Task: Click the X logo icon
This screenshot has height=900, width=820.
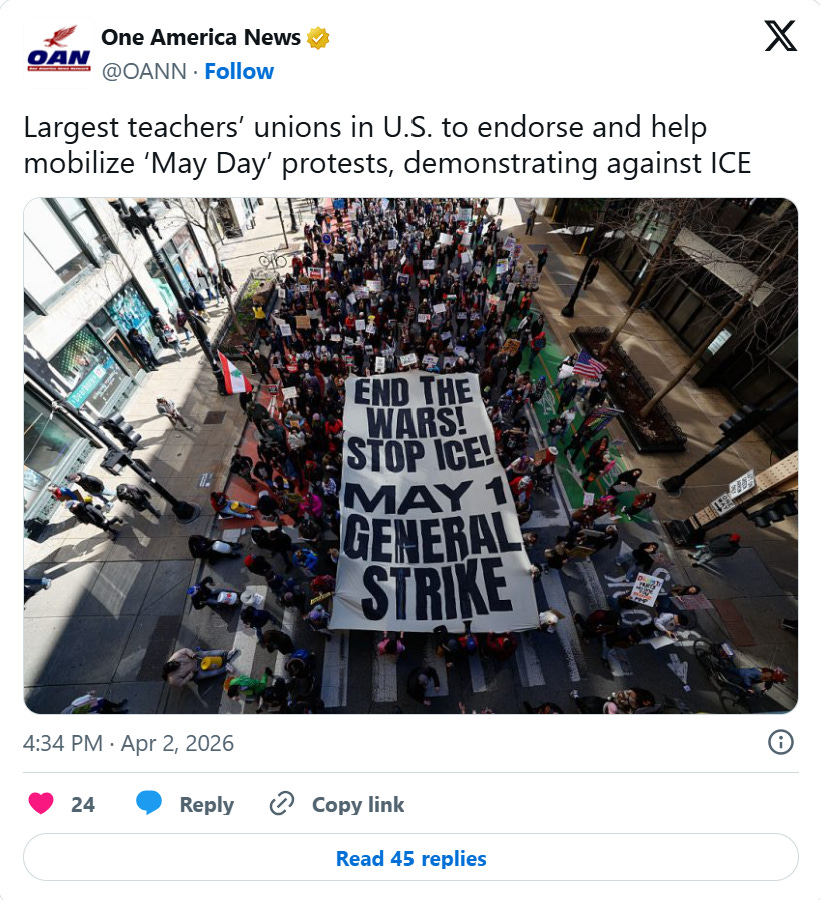Action: click(x=780, y=36)
